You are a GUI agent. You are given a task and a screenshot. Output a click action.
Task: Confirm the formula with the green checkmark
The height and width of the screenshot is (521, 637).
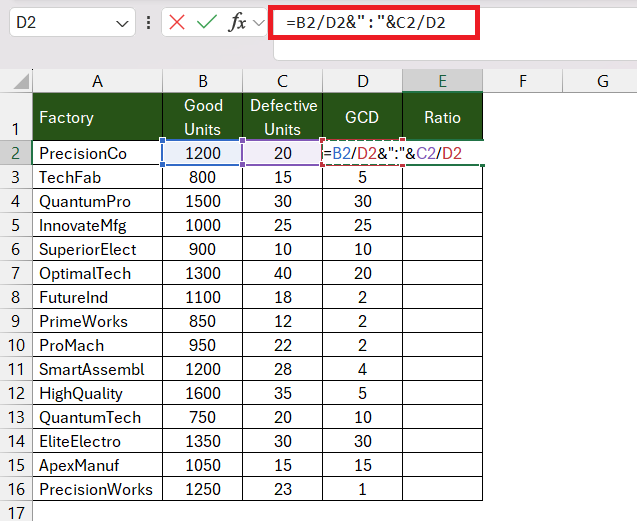click(x=207, y=22)
